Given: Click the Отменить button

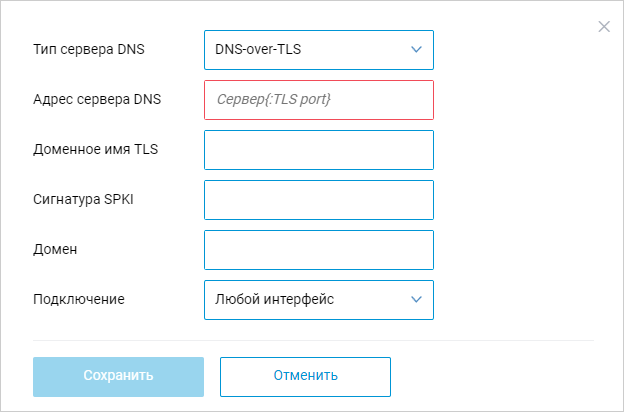Looking at the screenshot, I should click(305, 376).
